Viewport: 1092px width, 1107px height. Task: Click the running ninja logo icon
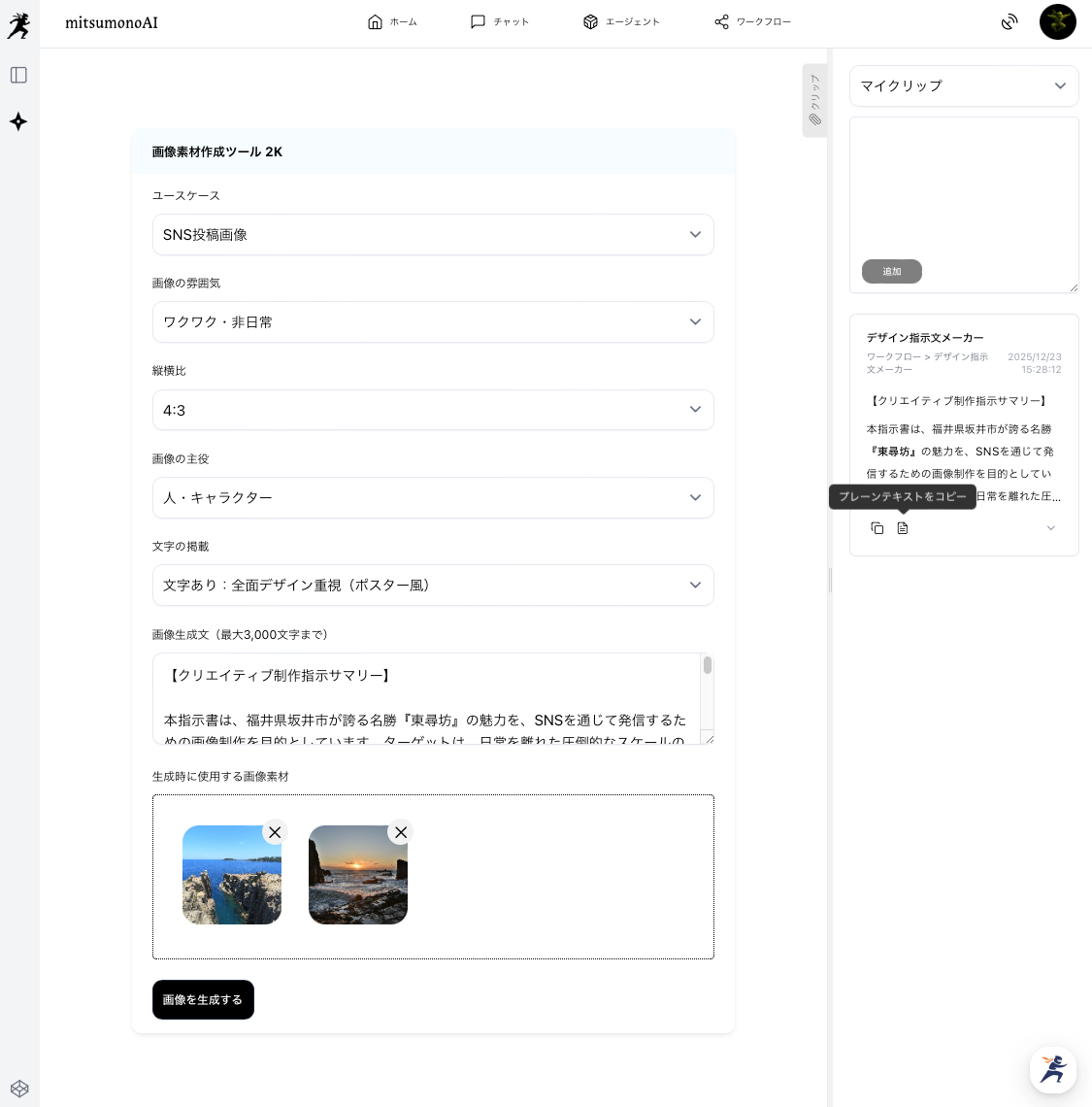coord(18,25)
